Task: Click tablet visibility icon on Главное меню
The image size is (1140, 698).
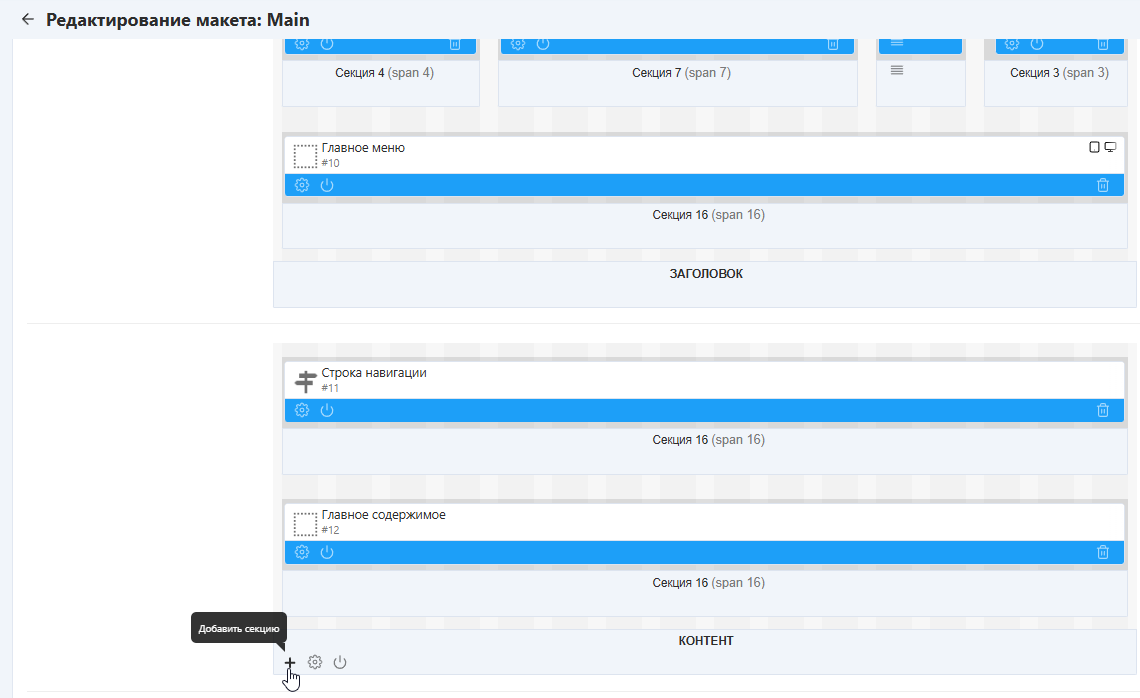Action: pos(1094,147)
